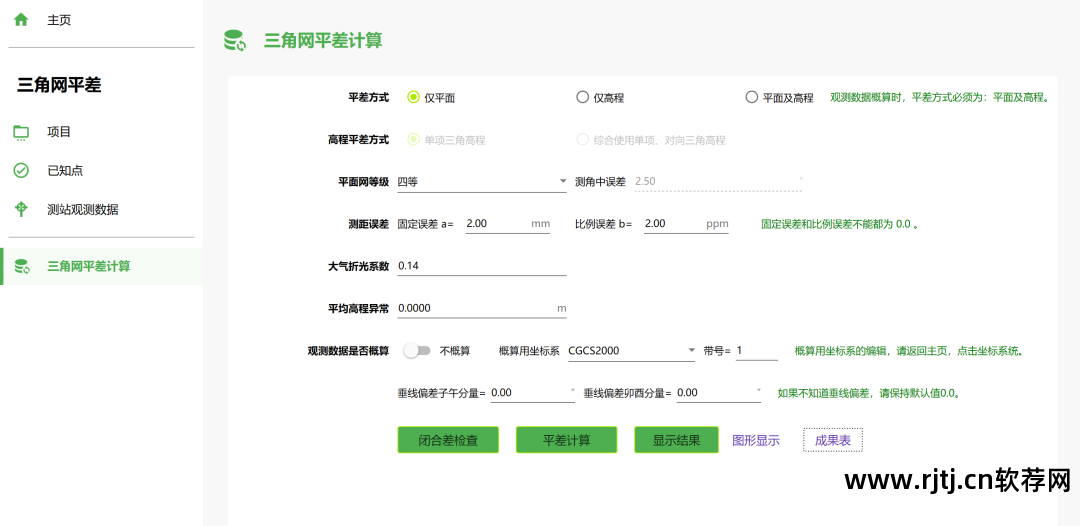Viewport: 1080px width, 526px height.
Task: Click the hint 如果不知道垂线偏差，请保持默认值0.0
Action: coord(869,393)
